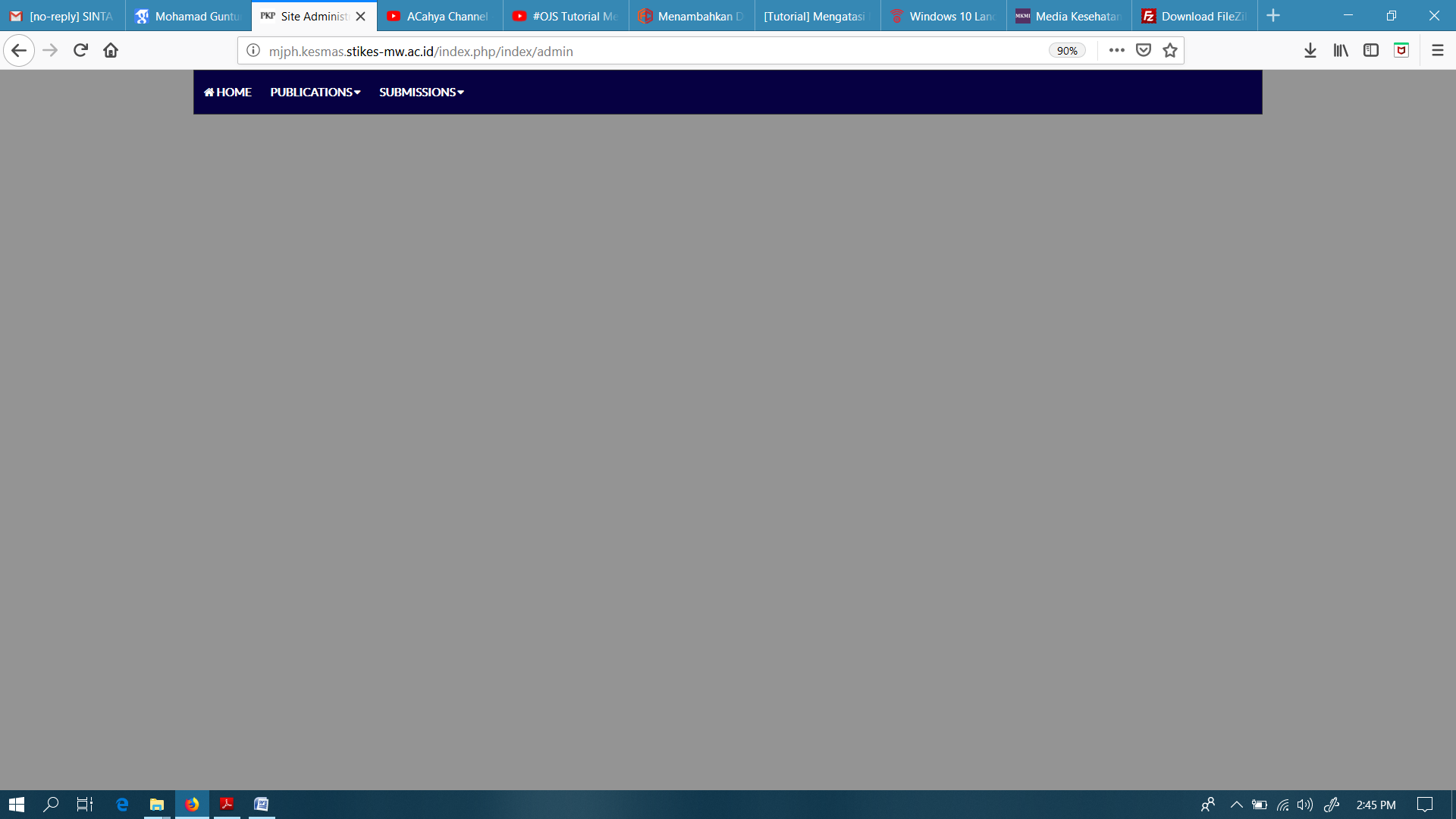1456x819 pixels.
Task: Expand the PUBLICATIONS dropdown menu
Action: click(315, 93)
